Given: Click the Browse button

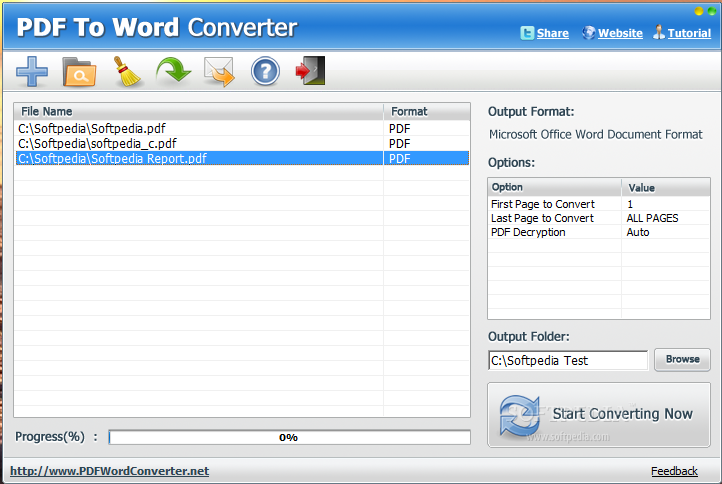Looking at the screenshot, I should point(682,360).
